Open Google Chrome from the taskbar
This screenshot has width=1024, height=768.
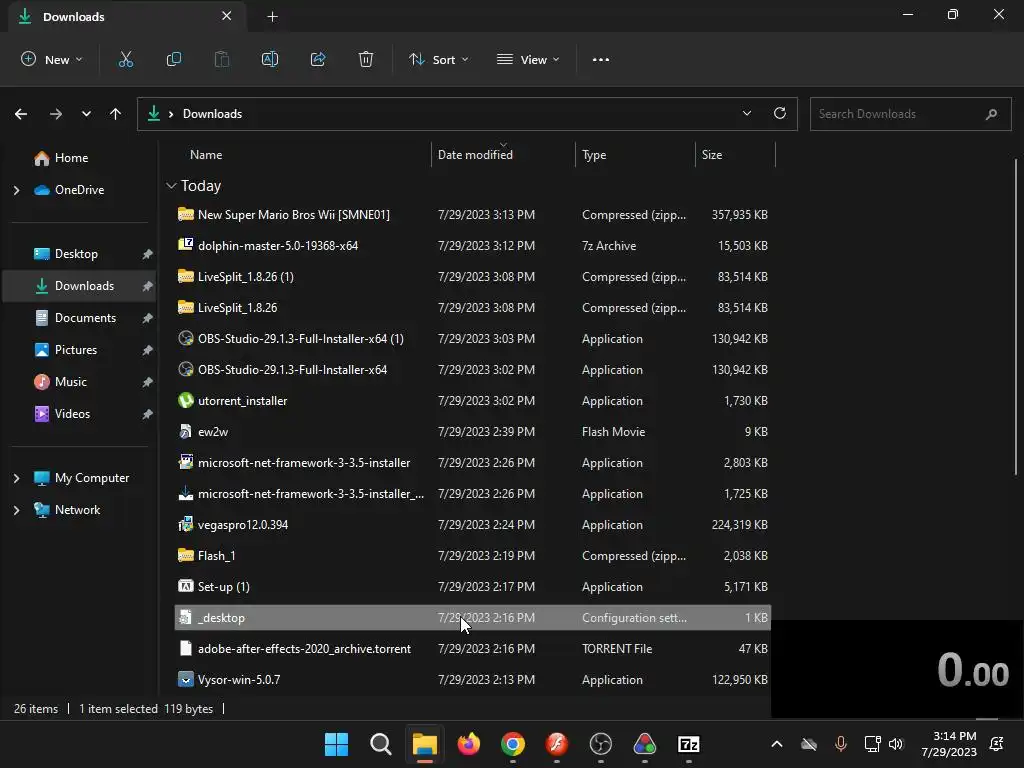[513, 744]
